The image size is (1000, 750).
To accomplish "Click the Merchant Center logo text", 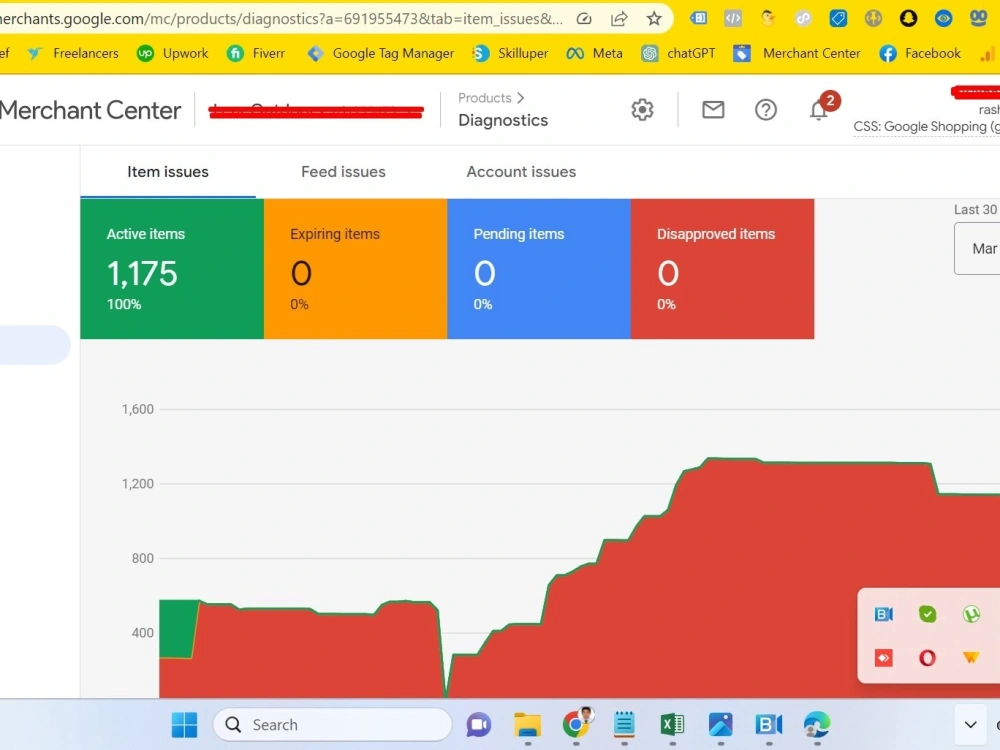I will [x=91, y=110].
